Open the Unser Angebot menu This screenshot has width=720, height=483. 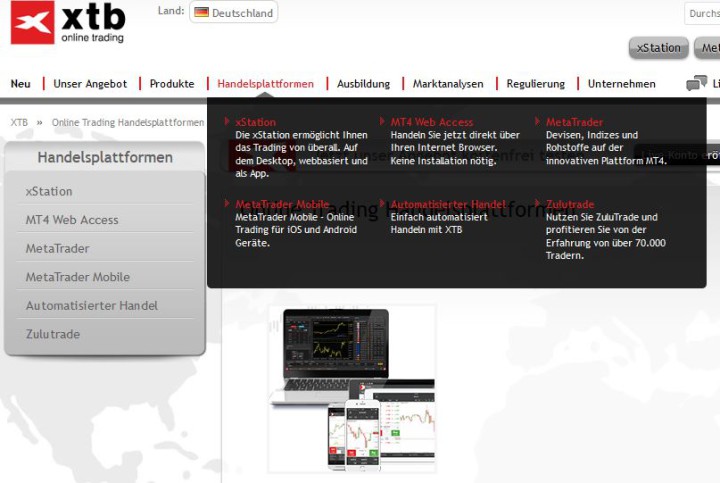tap(90, 84)
